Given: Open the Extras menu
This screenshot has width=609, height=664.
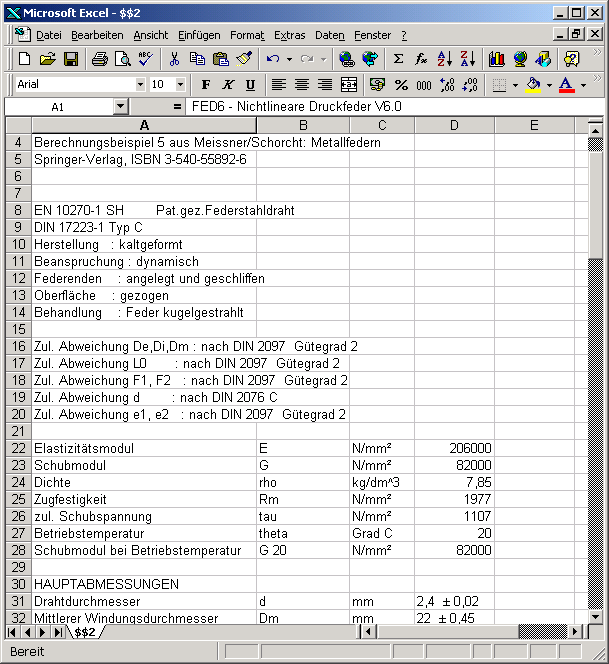Looking at the screenshot, I should (289, 35).
